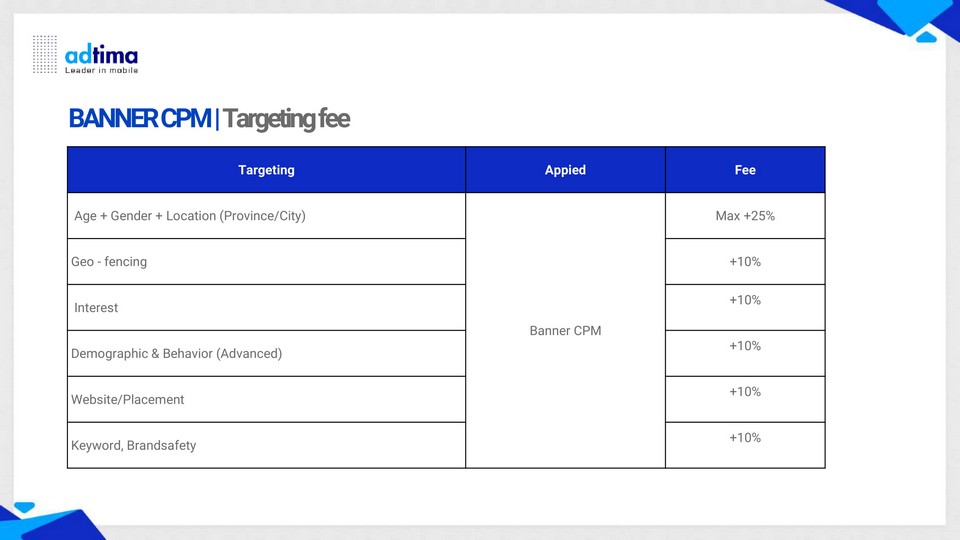Select the 'Fee' column header

tap(745, 170)
